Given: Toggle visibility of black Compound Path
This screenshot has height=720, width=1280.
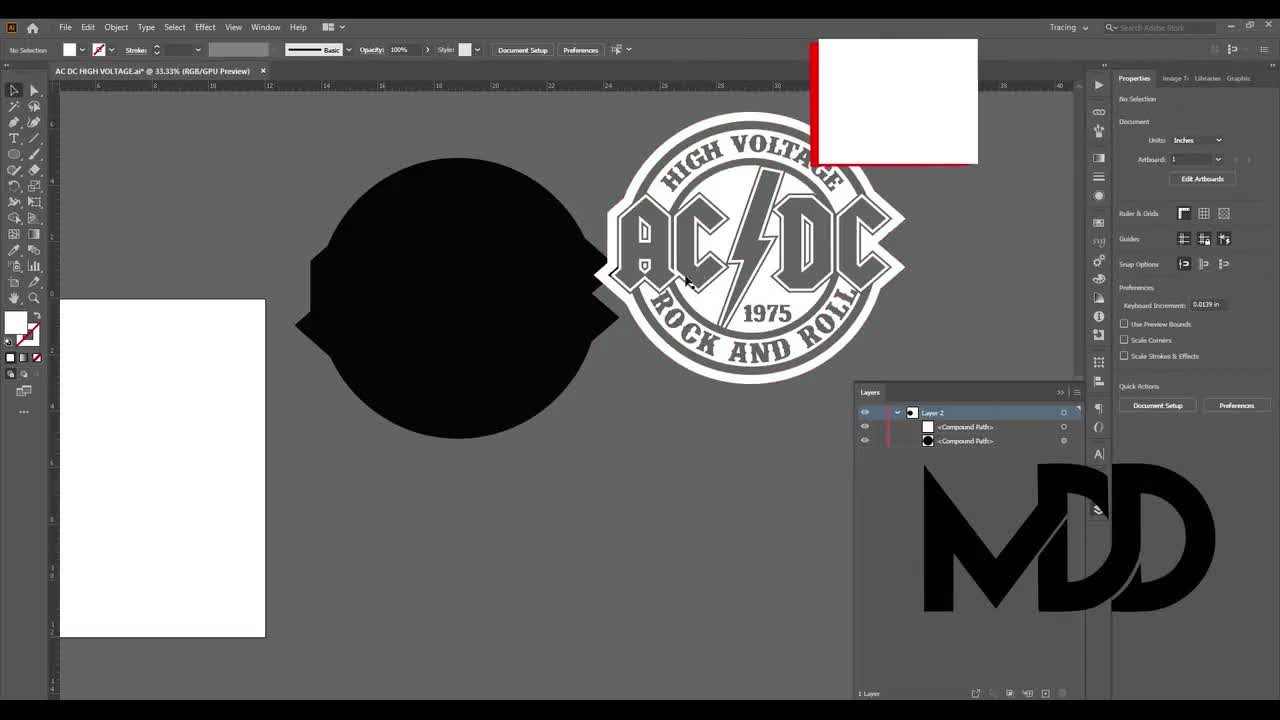Looking at the screenshot, I should [x=865, y=441].
